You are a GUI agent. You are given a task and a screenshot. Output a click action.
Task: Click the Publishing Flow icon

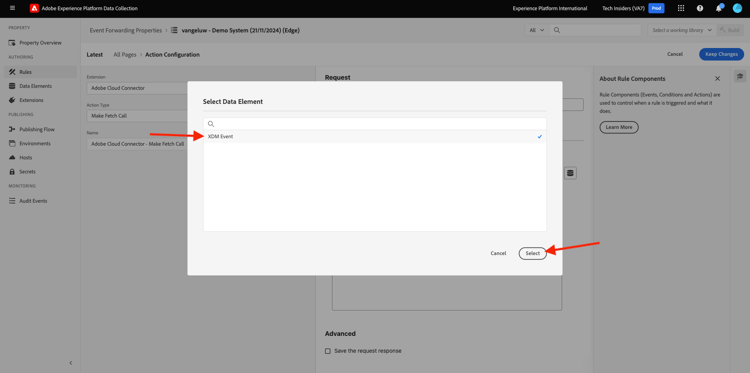12,129
